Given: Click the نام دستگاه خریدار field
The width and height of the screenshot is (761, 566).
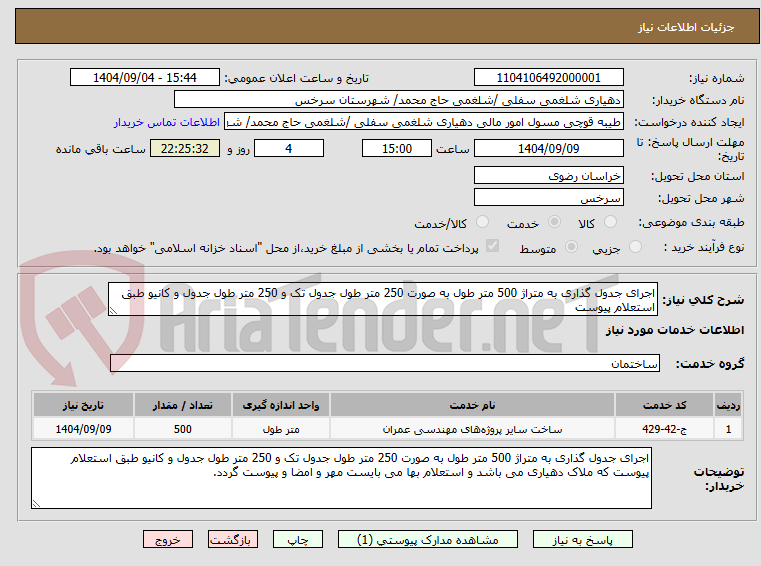Looking at the screenshot, I should tap(398, 100).
